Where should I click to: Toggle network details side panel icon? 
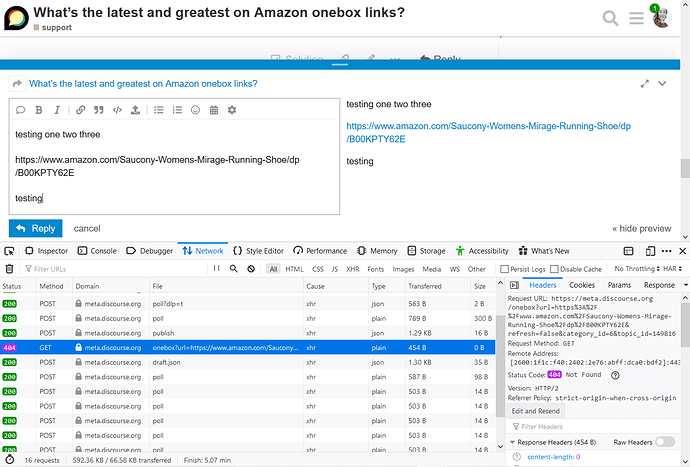514,285
